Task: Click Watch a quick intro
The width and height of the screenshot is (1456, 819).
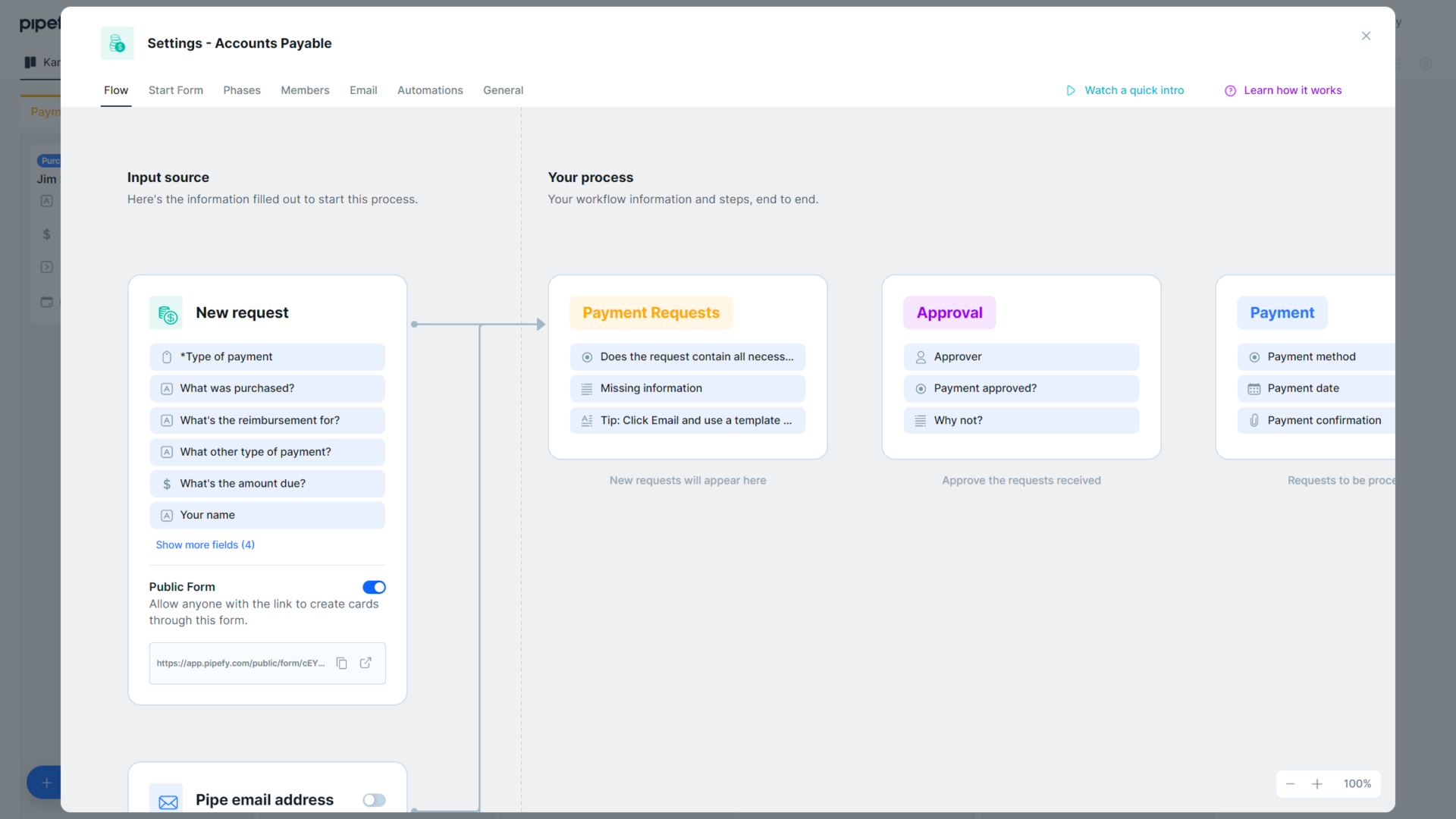Action: click(x=1134, y=90)
